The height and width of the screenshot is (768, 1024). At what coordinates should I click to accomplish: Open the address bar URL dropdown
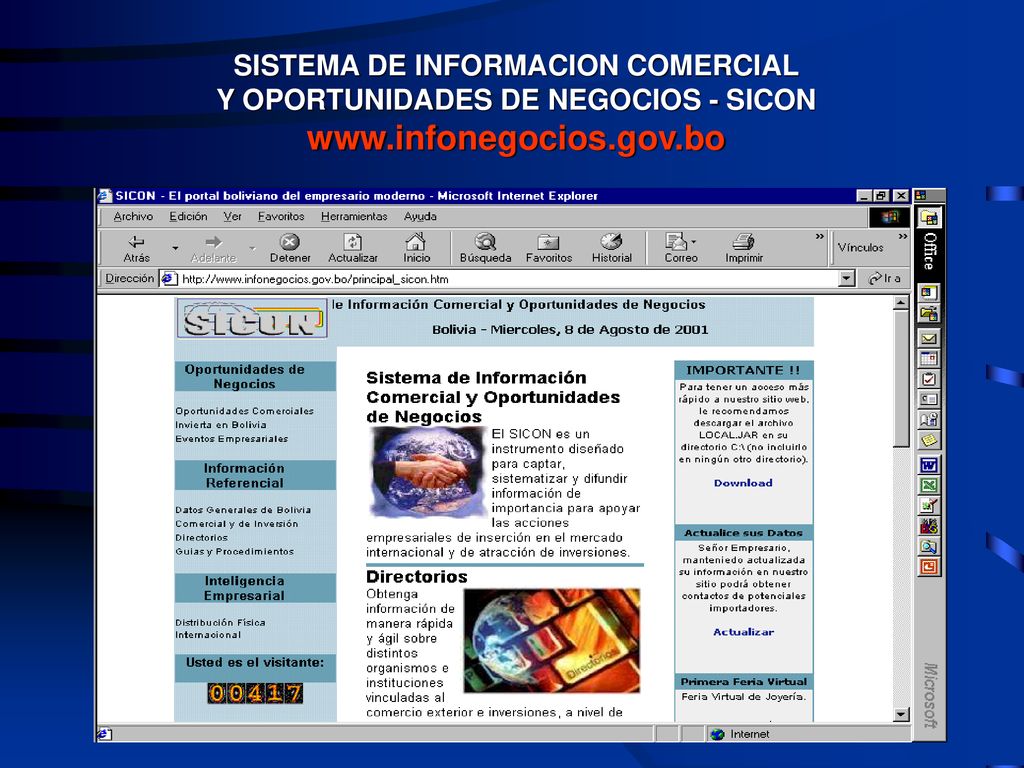tap(846, 279)
